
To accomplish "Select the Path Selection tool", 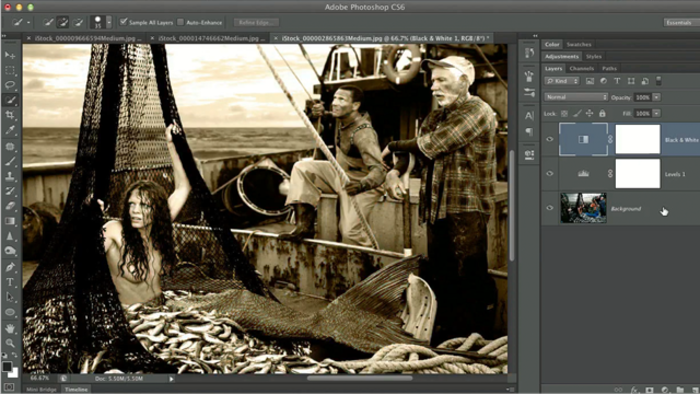I will pos(10,297).
